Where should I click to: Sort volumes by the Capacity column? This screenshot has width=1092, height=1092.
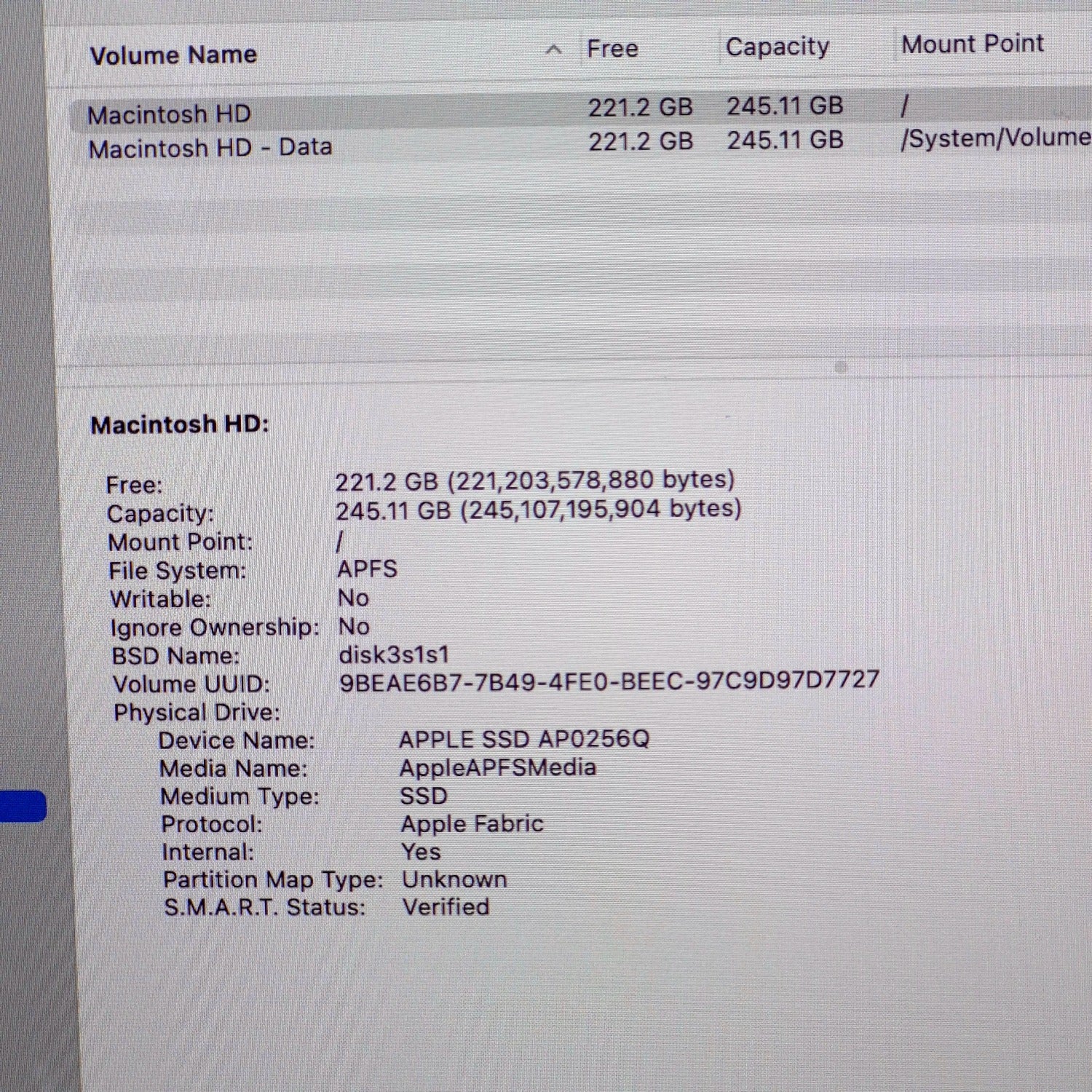(x=777, y=46)
